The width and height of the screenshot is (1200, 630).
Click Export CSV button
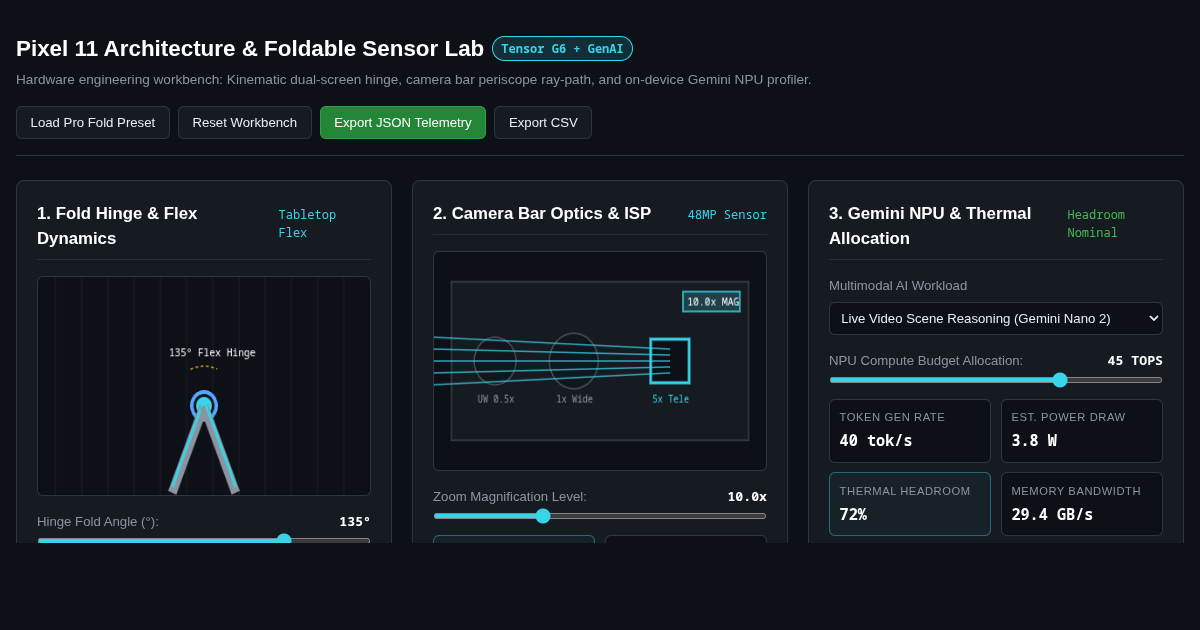543,122
